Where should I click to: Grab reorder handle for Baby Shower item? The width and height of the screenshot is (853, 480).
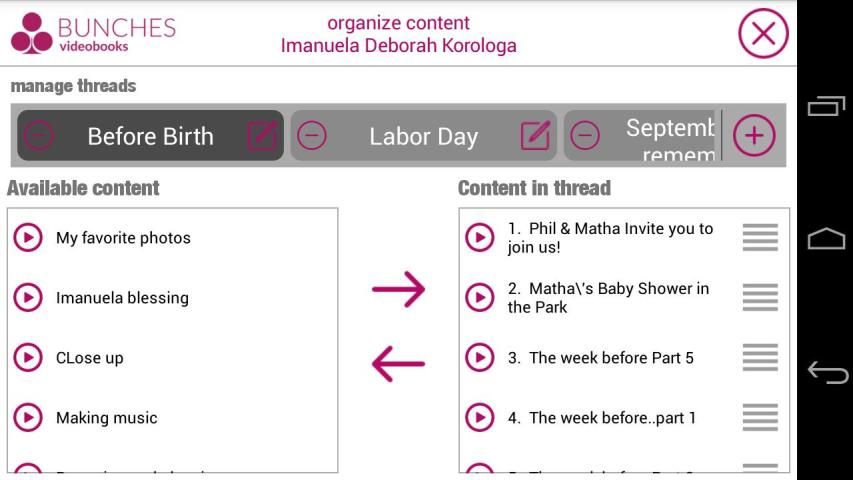tap(760, 298)
